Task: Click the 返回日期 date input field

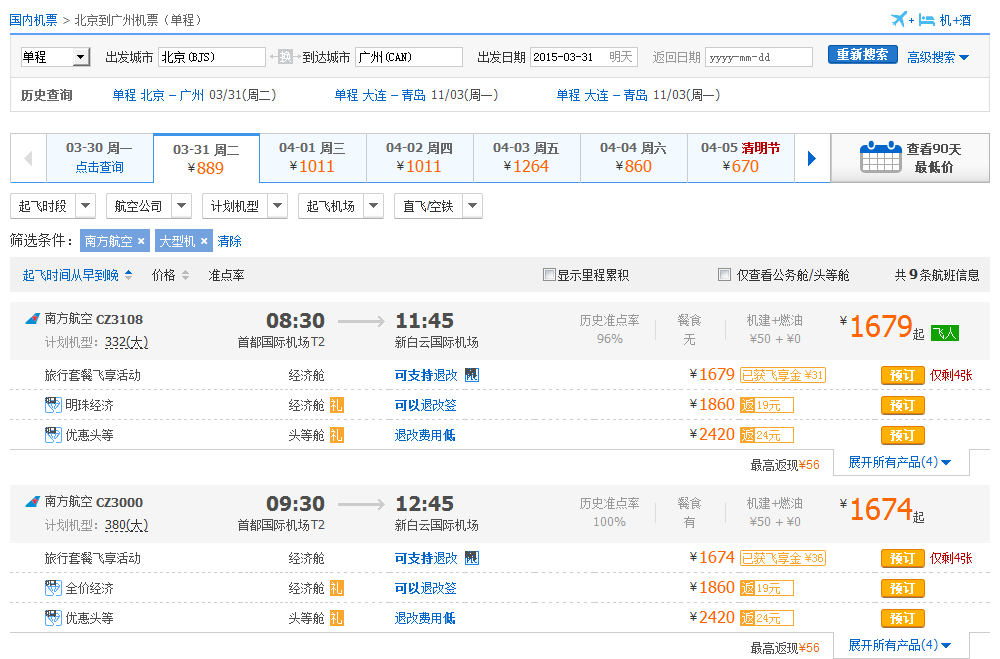Action: click(x=758, y=57)
